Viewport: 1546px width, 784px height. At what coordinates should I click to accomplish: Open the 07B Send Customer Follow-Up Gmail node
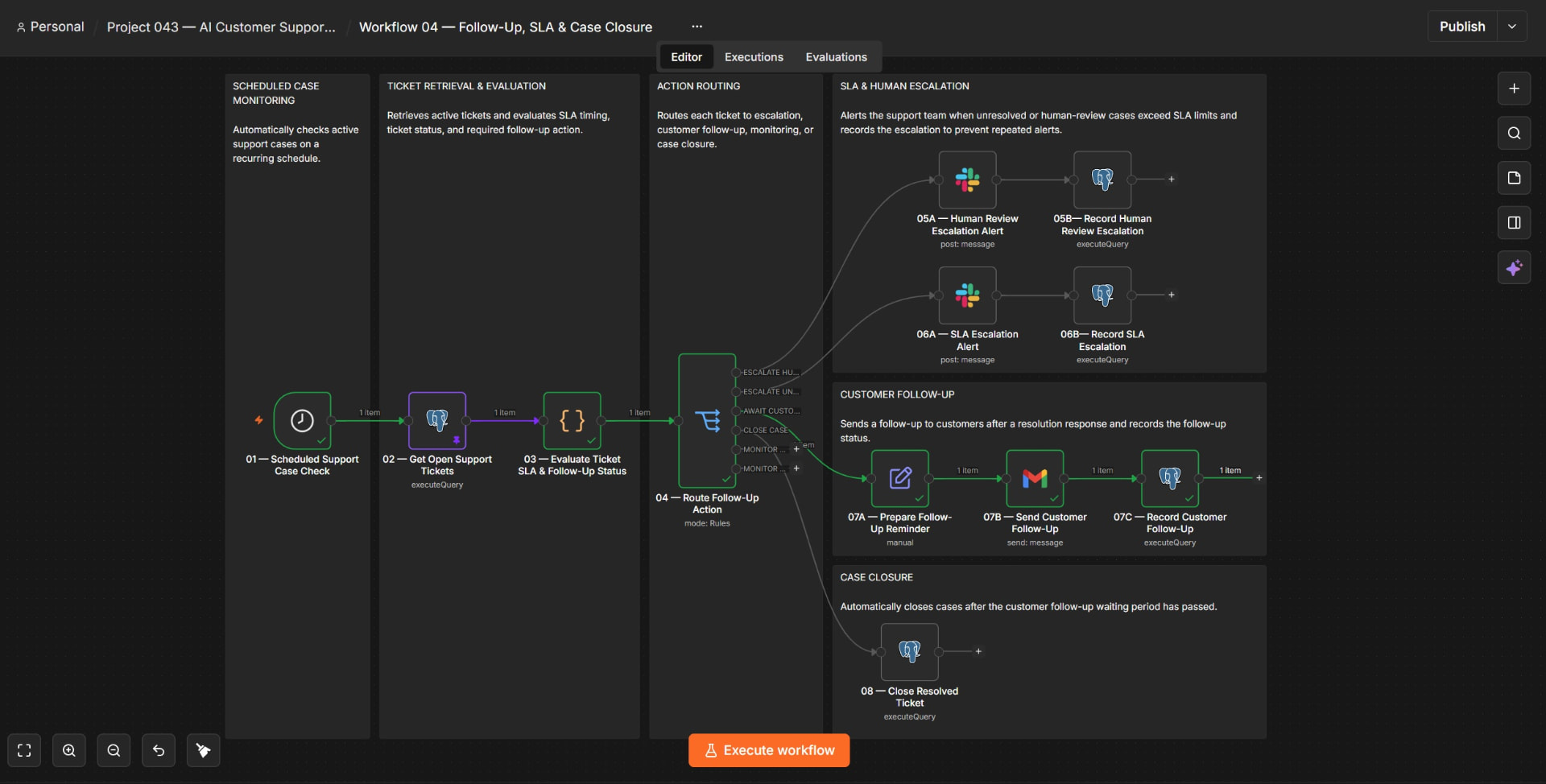tap(1035, 478)
